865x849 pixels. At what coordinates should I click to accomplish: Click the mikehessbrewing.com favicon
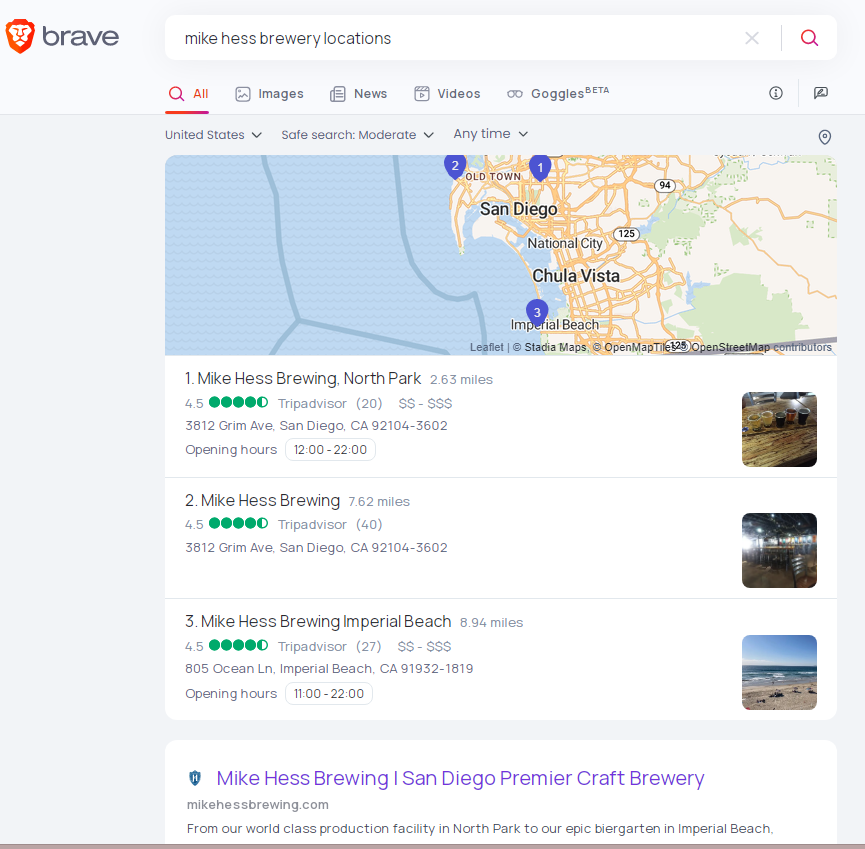[195, 778]
